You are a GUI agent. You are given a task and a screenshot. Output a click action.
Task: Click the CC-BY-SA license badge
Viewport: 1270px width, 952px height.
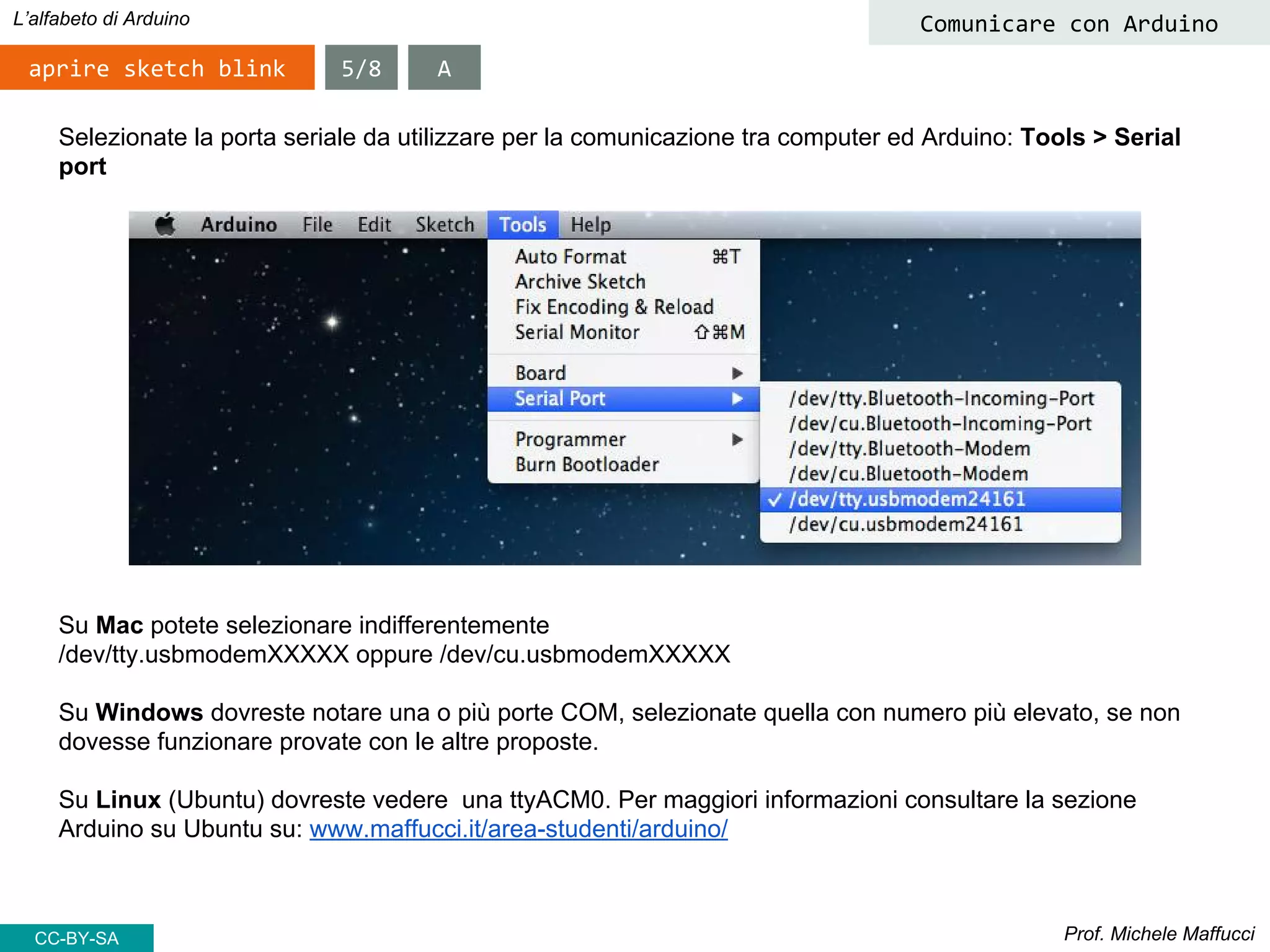(x=76, y=938)
